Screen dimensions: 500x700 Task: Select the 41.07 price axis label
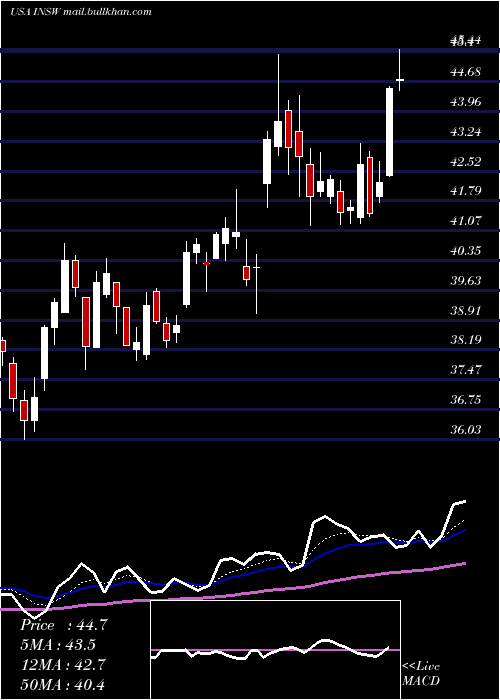(x=466, y=221)
